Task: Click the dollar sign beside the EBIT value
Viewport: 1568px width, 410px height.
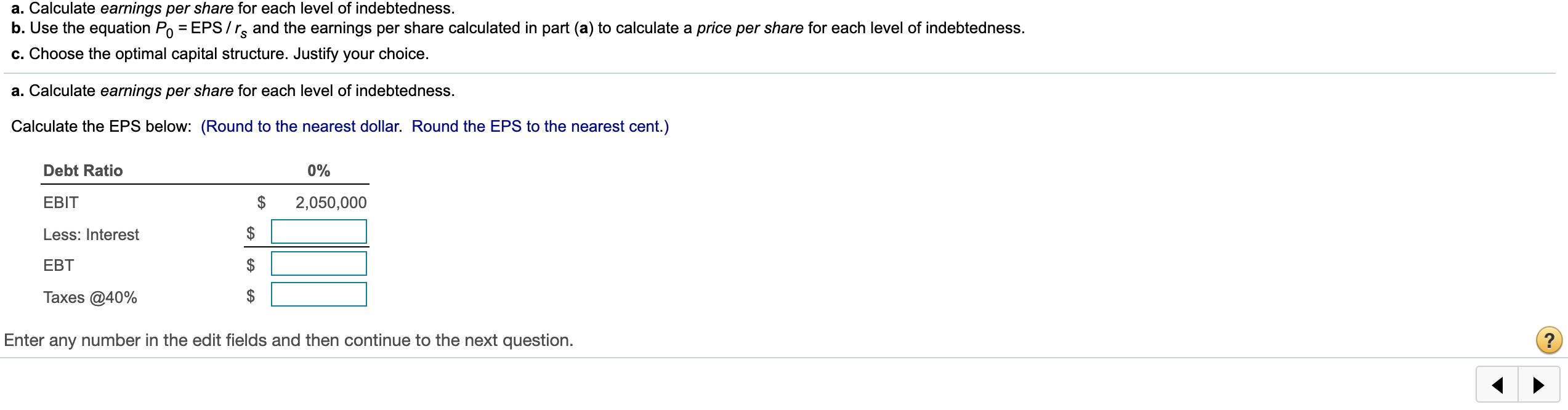Action: tap(261, 203)
